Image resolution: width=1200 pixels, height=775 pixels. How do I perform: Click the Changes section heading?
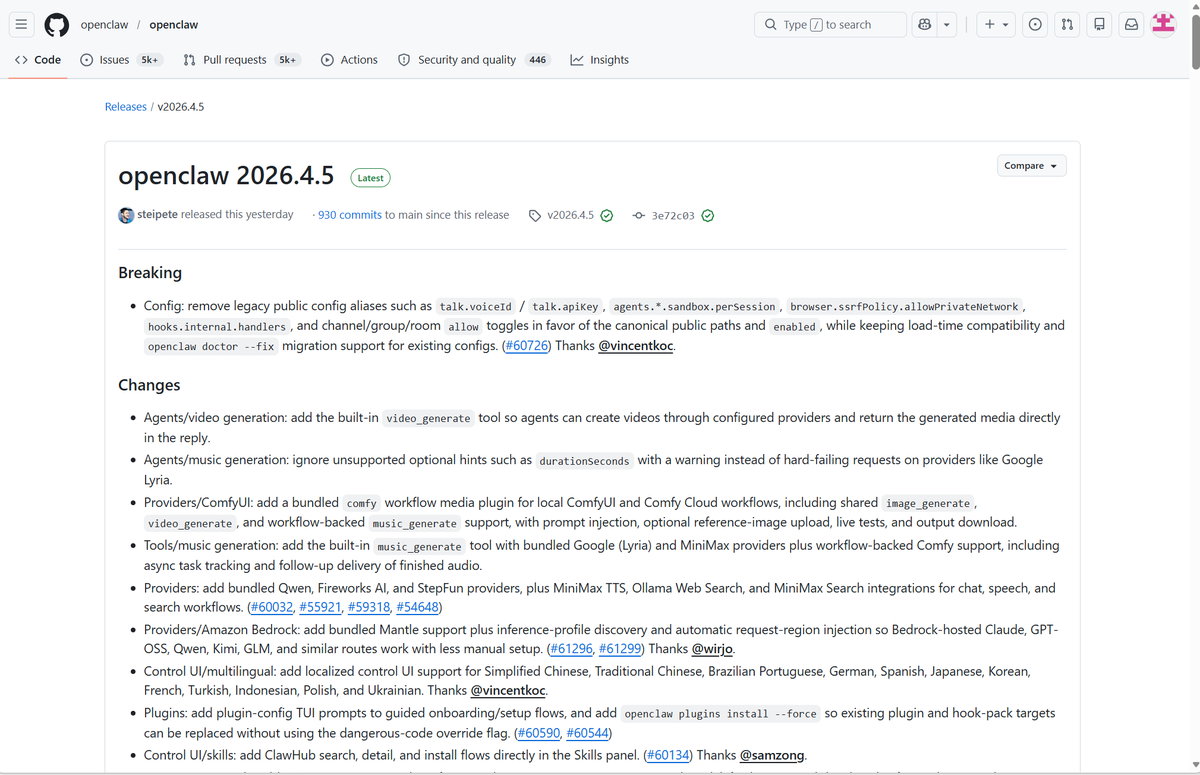(x=149, y=385)
